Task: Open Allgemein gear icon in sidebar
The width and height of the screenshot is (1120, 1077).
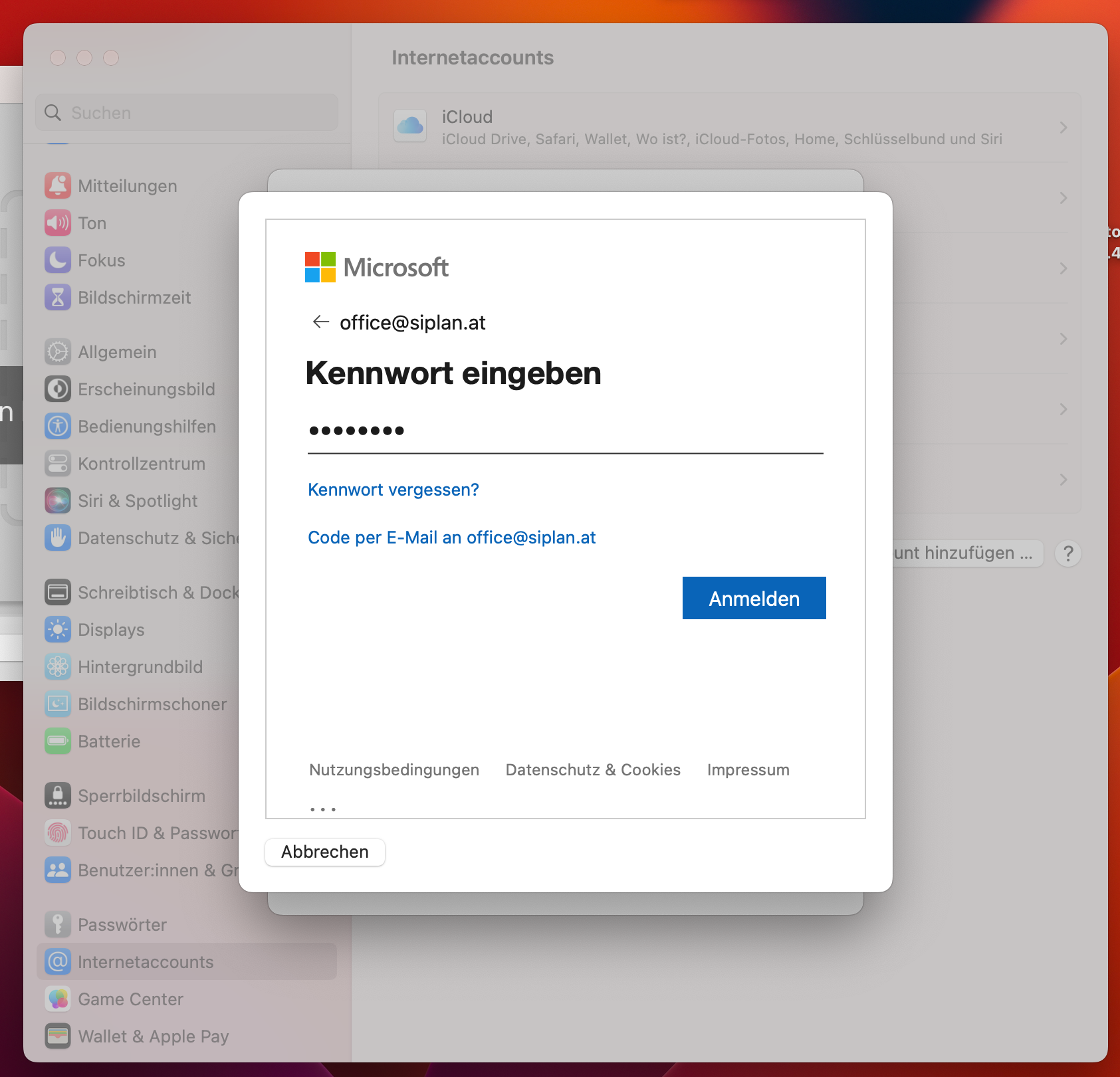Action: click(x=58, y=351)
